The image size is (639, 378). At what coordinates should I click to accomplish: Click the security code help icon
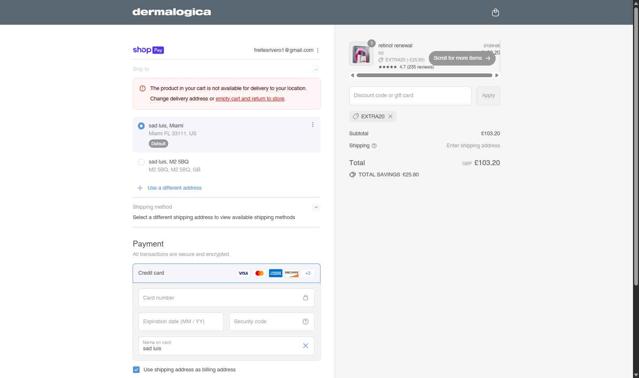coord(305,321)
